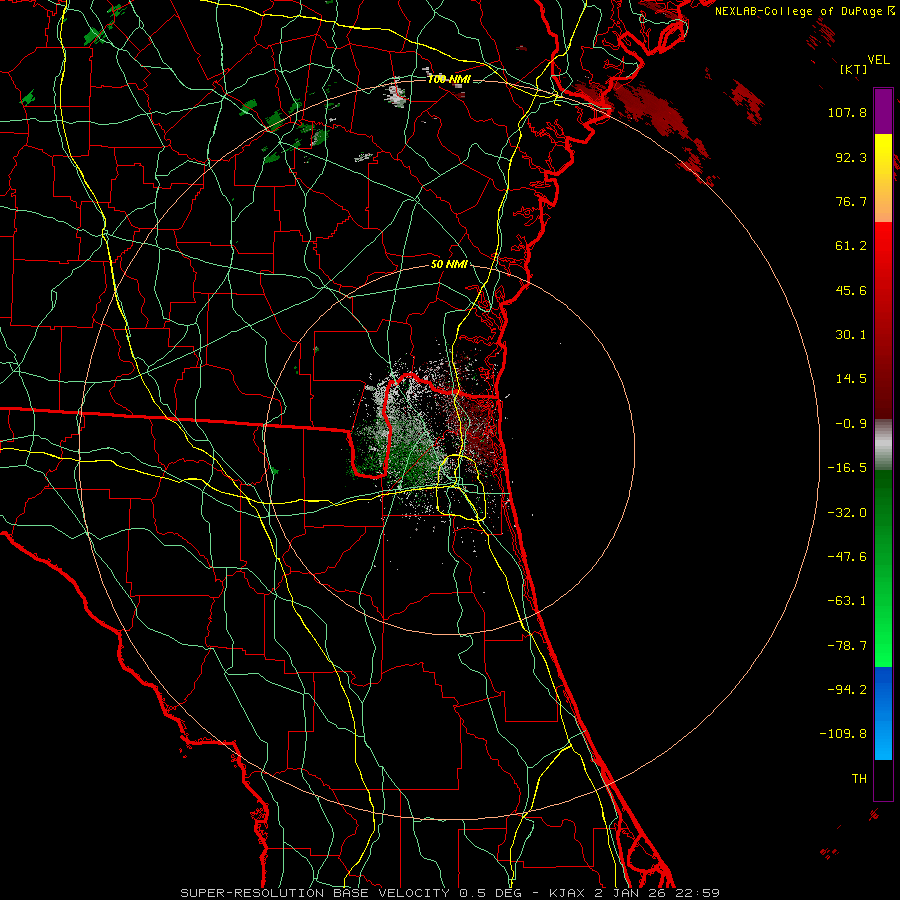
Task: Select the 76.7 legend value
Action: (851, 201)
